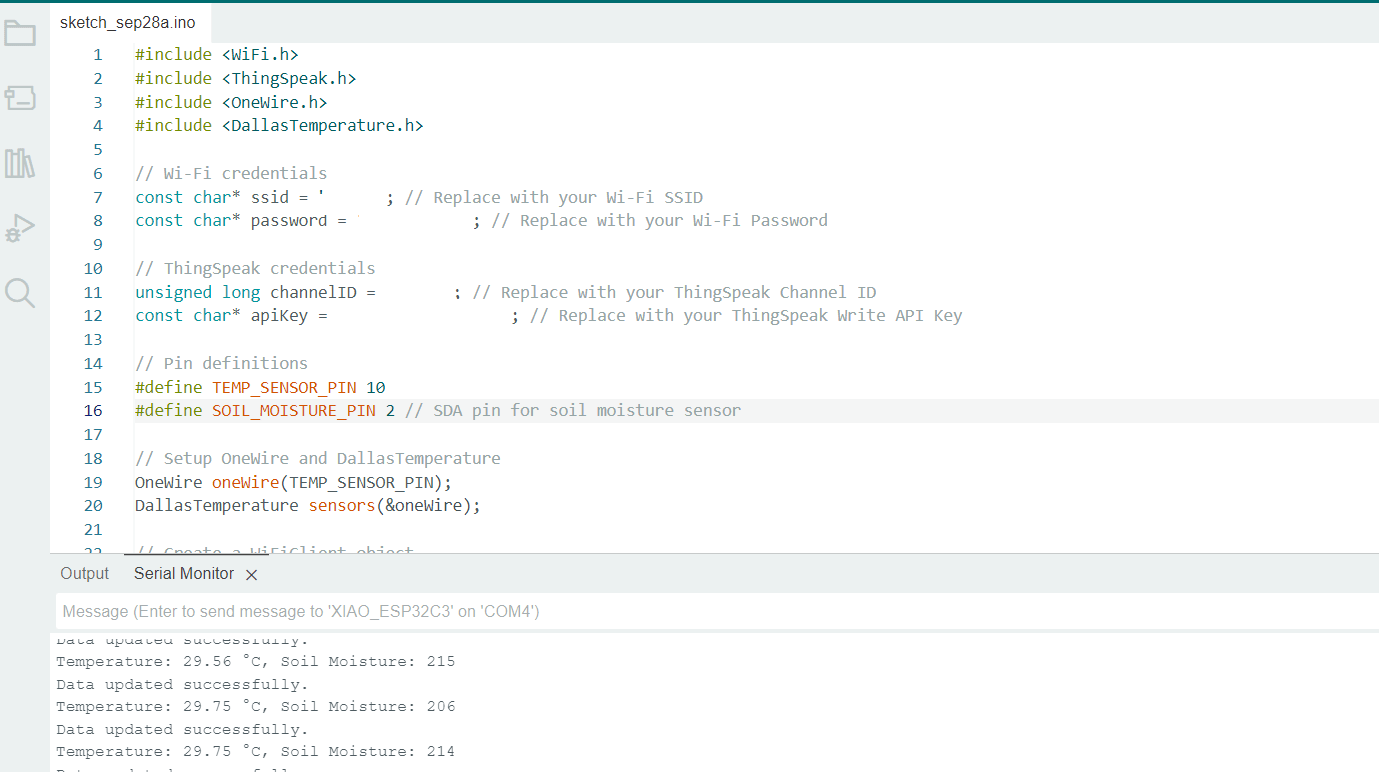Viewport: 1379px width, 772px height.
Task: Click the '// Wi-Fi credentials' comment
Action: 231,174
